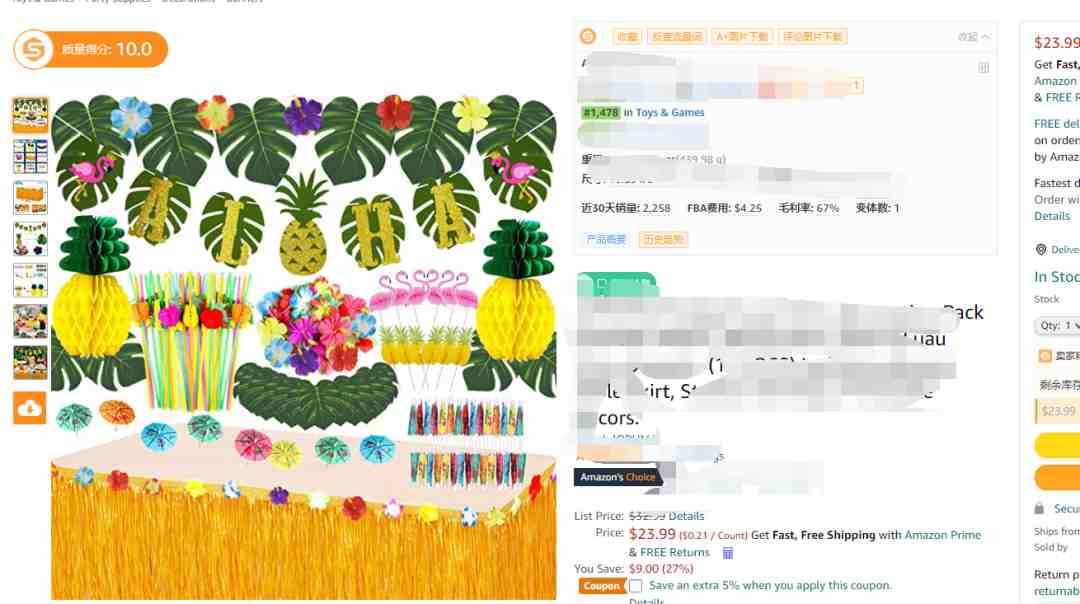This screenshot has width=1080, height=604.
Task: Tick the 5% coupon checkbox
Action: click(636, 586)
